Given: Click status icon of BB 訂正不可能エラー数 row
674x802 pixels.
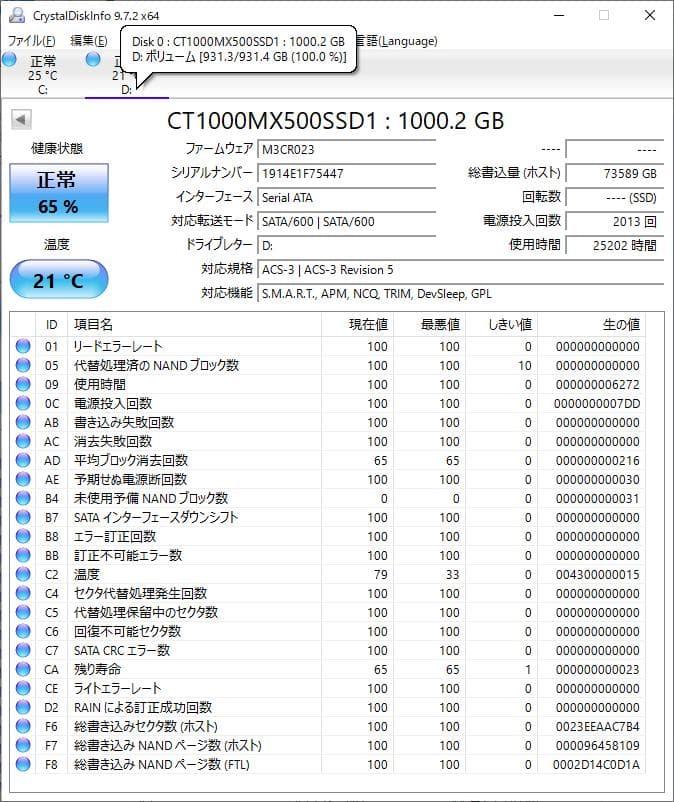Looking at the screenshot, I should (x=23, y=555).
